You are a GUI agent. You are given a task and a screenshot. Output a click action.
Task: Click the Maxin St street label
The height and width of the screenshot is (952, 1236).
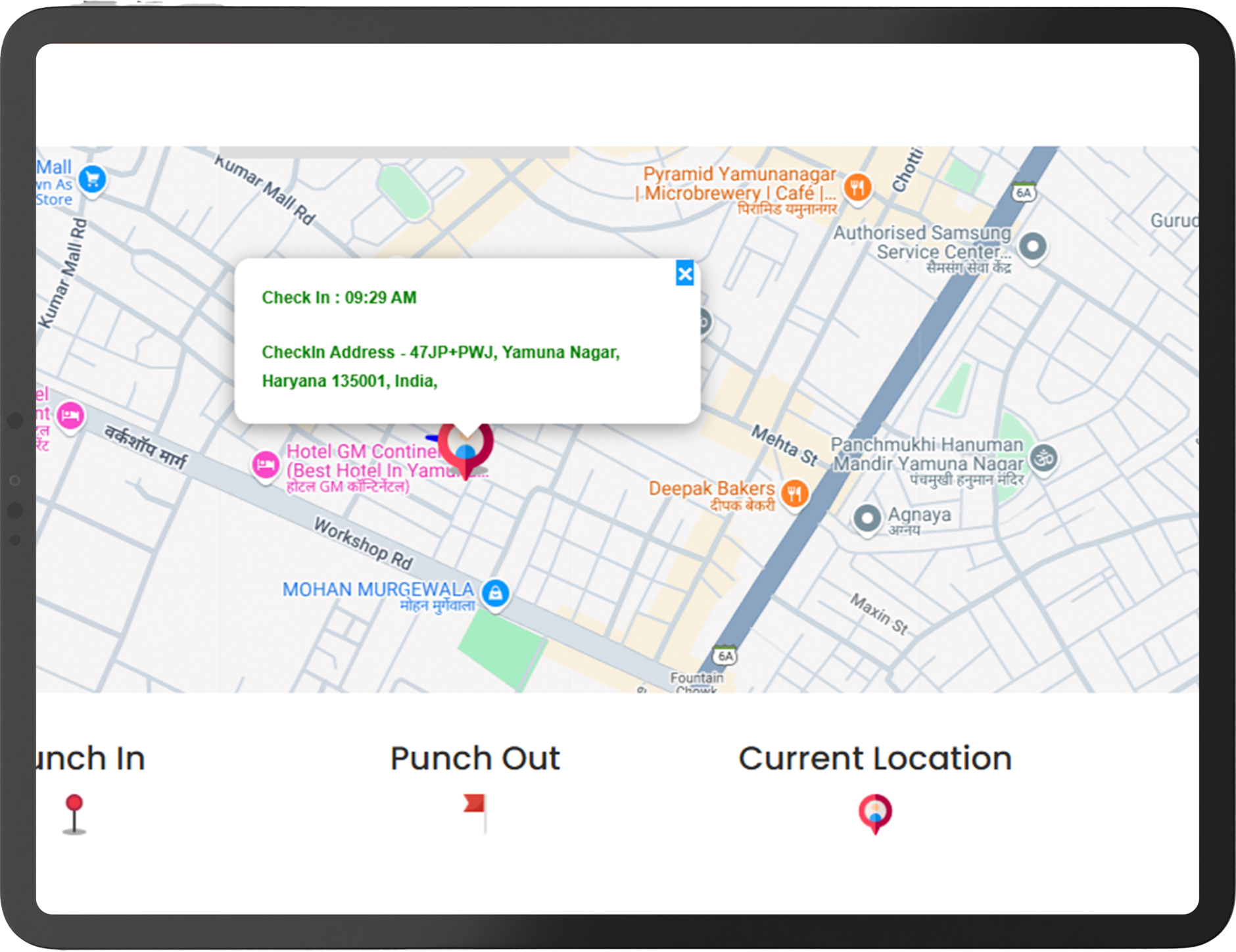(x=879, y=613)
